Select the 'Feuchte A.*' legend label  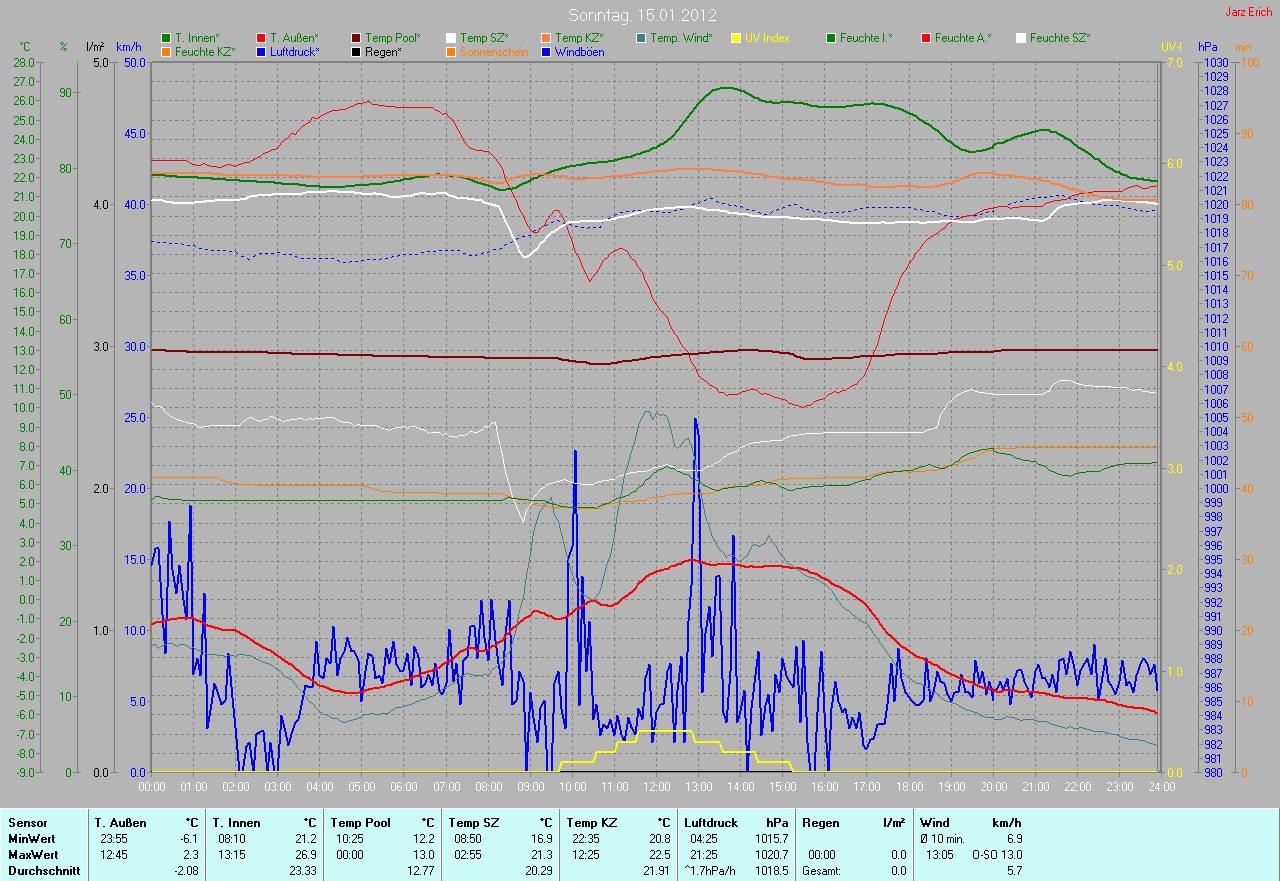click(x=963, y=38)
